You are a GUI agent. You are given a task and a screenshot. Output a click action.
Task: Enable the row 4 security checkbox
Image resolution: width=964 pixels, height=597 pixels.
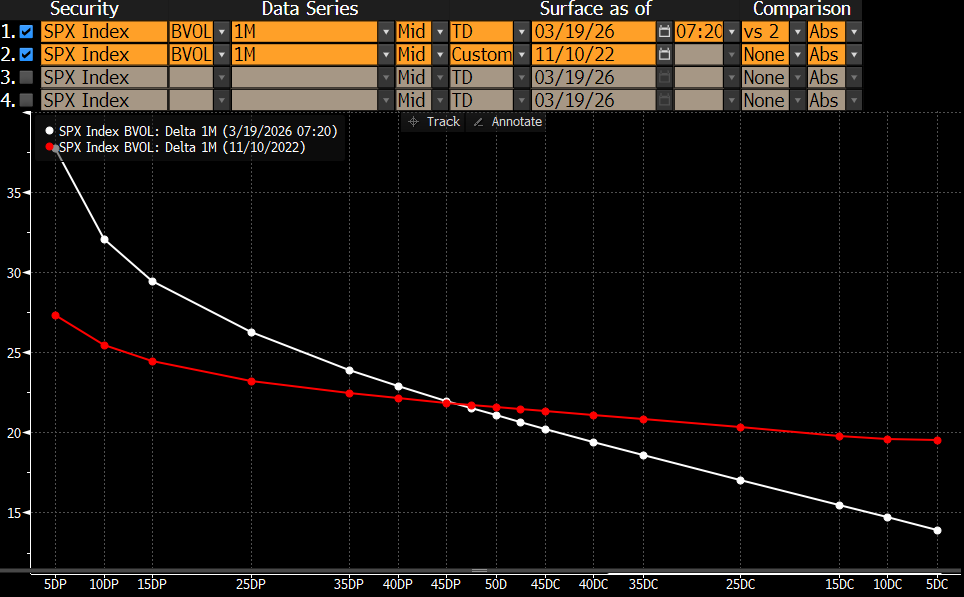click(x=26, y=100)
